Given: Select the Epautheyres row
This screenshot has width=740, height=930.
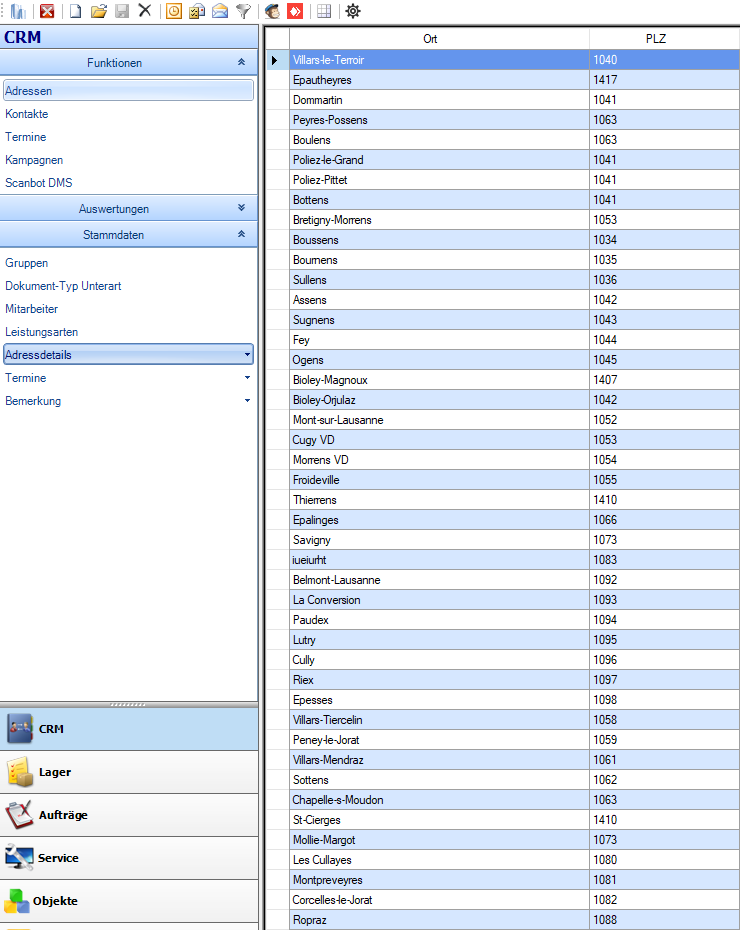Looking at the screenshot, I should click(x=502, y=80).
